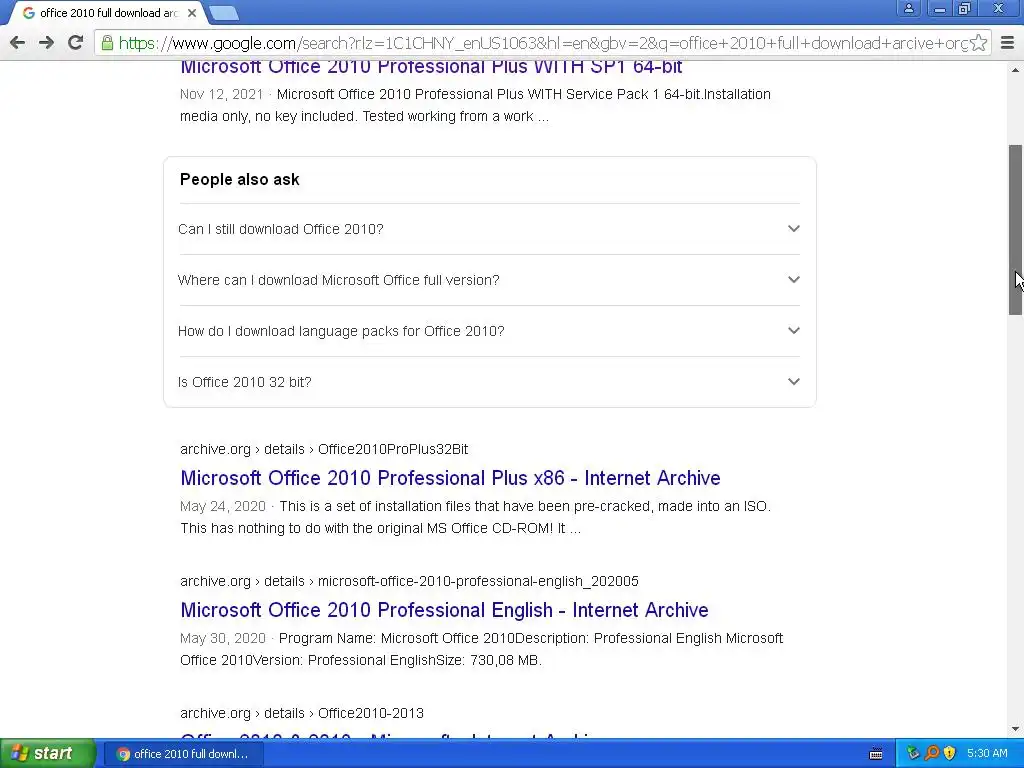1024x768 pixels.
Task: Click the orange magnifier tray icon
Action: pyautogui.click(x=932, y=754)
